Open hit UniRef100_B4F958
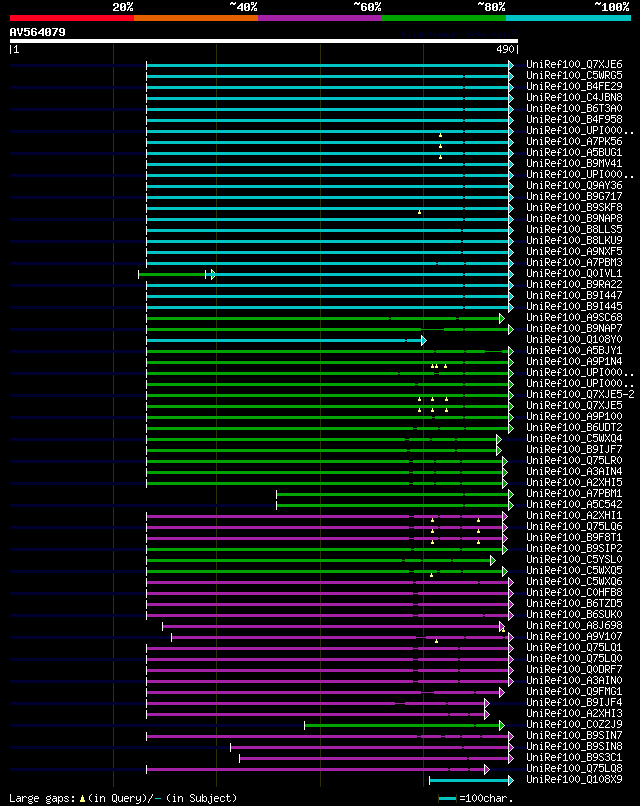 tap(574, 119)
